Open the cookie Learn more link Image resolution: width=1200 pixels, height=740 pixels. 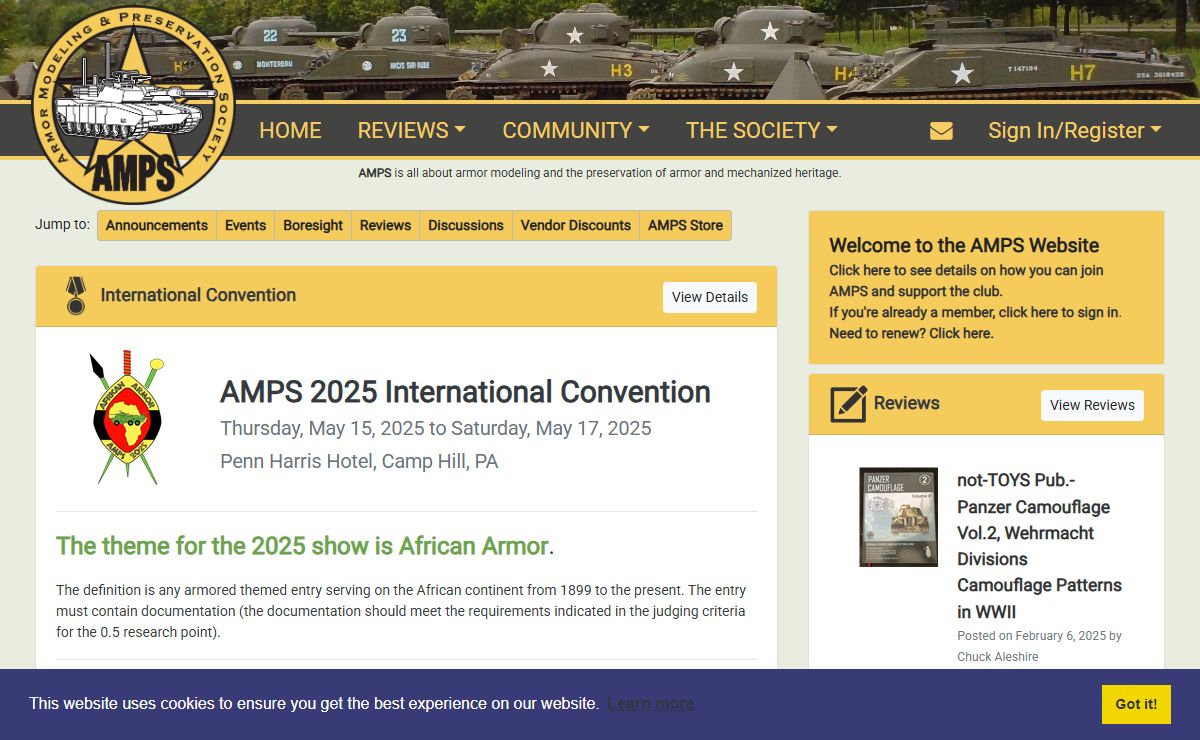pos(650,704)
